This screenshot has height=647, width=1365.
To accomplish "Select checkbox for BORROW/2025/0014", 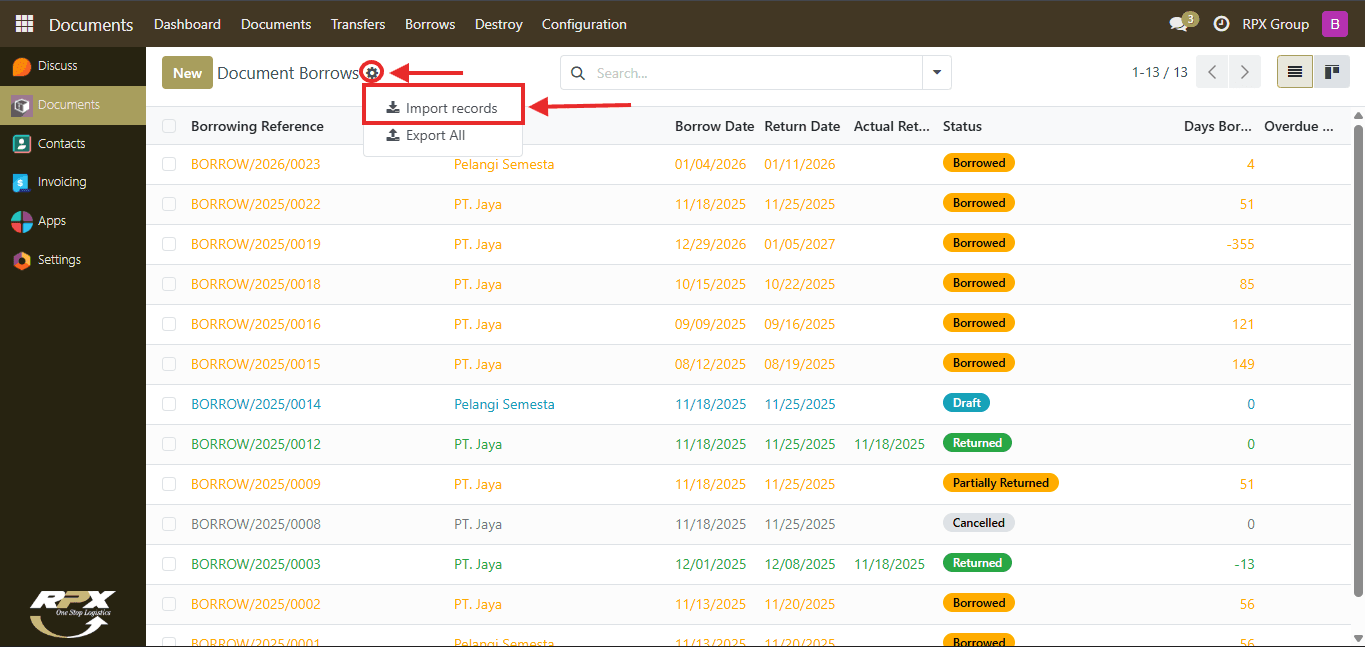I will [x=169, y=404].
